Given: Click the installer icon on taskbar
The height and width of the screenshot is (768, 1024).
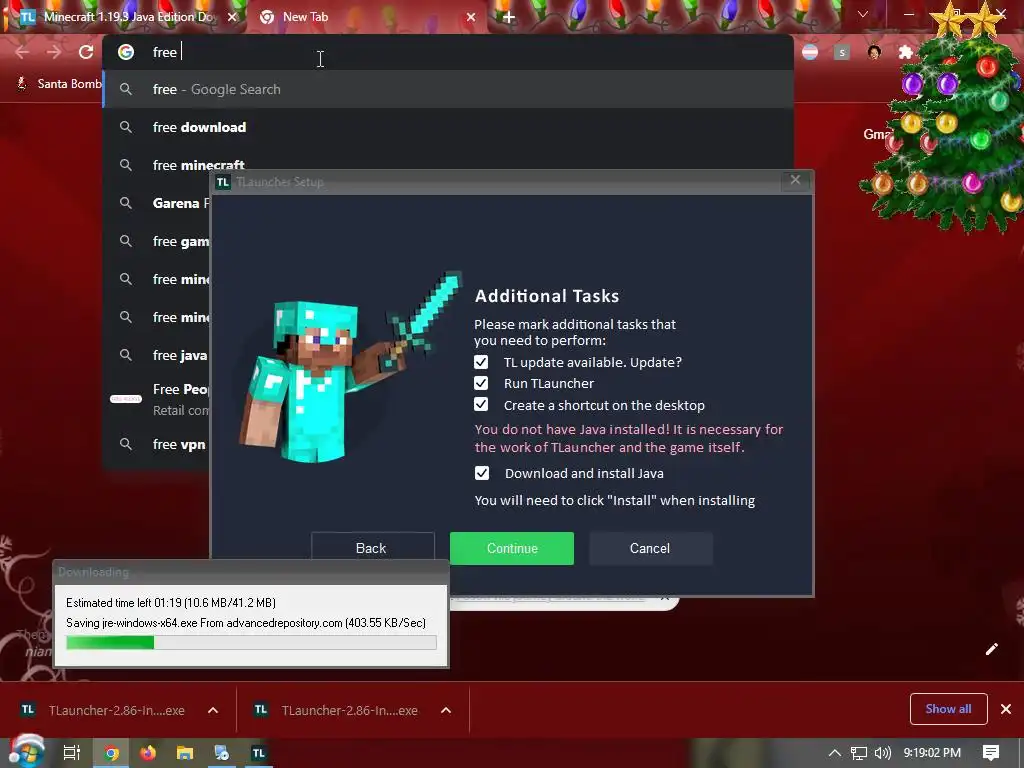Looking at the screenshot, I should (221, 753).
